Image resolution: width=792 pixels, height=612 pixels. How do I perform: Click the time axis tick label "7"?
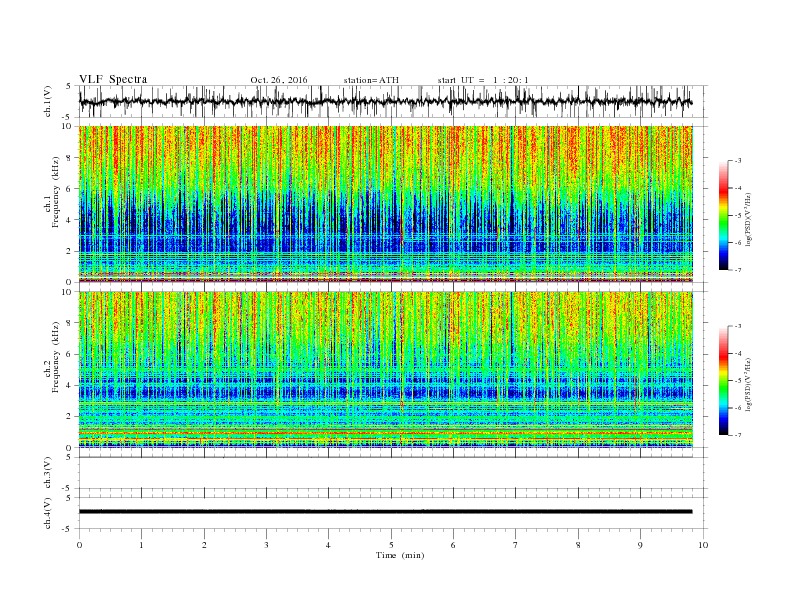(x=516, y=545)
